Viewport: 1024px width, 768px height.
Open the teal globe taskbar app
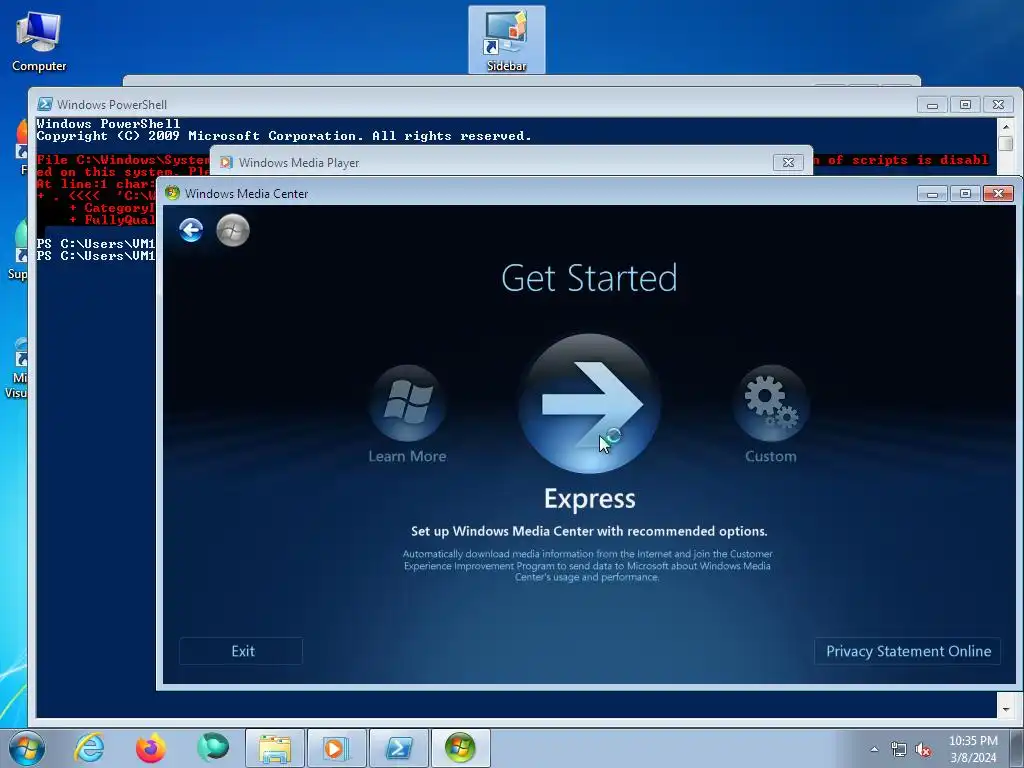[213, 748]
